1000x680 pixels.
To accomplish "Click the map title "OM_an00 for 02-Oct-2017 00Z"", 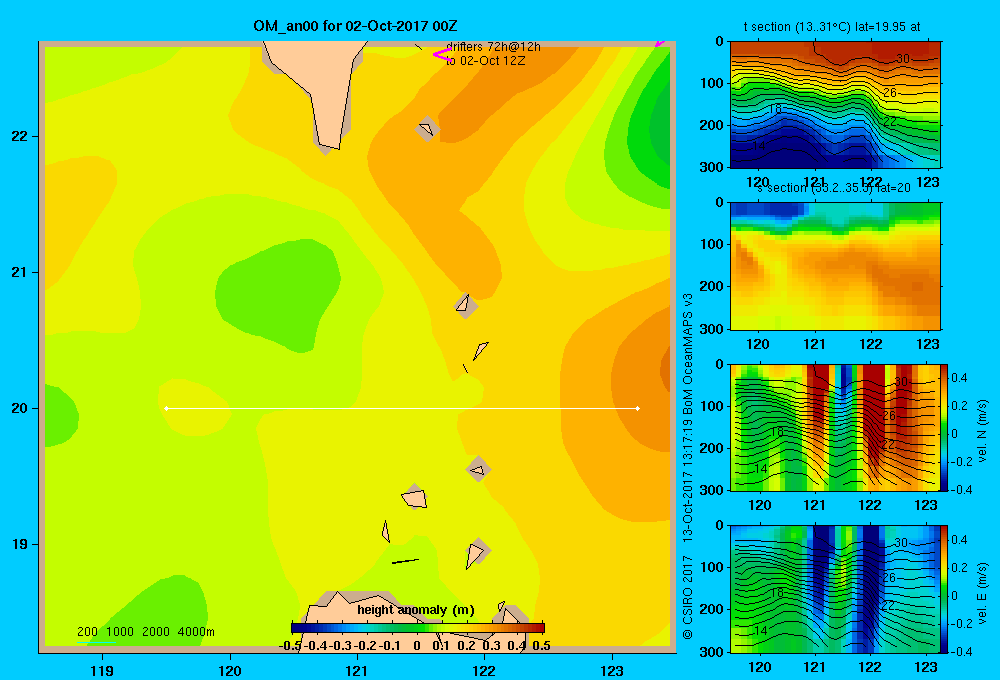I will point(355,26).
